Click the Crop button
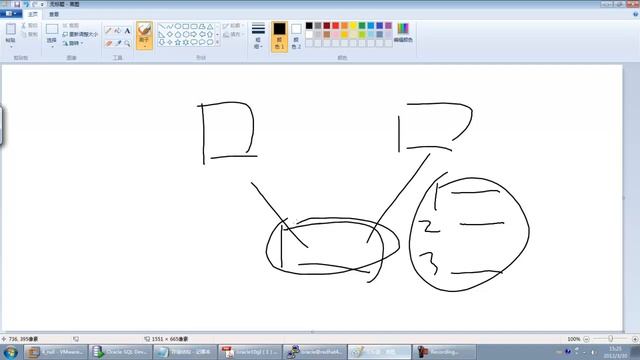Viewport: 640px width, 360px height. (x=71, y=26)
